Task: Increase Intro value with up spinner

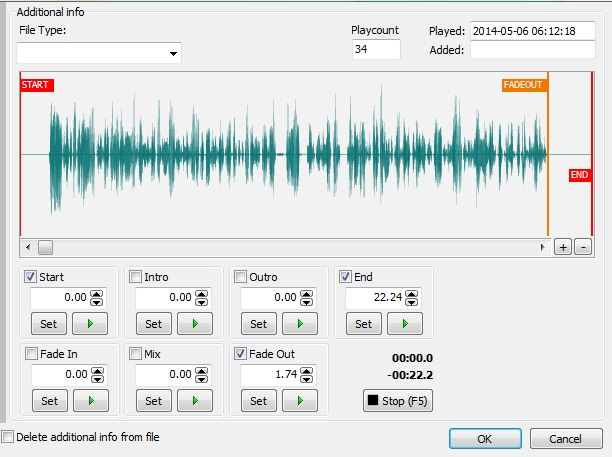Action: pos(201,293)
